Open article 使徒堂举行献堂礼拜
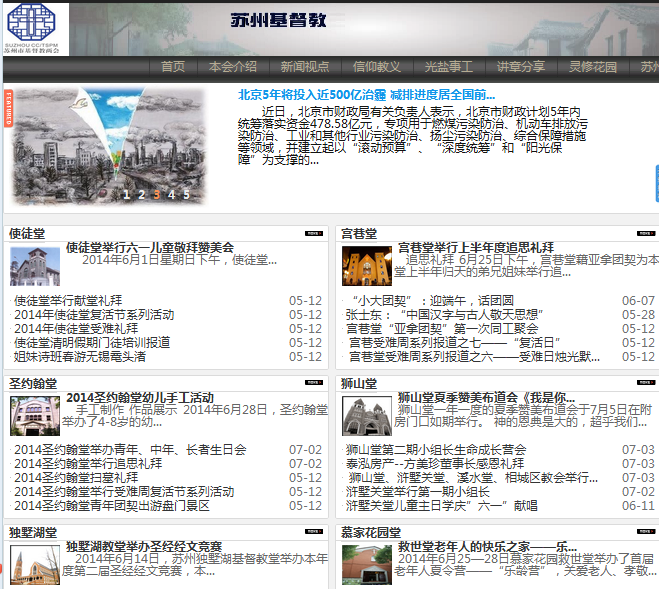Viewport: 659px width, 589px height. click(68, 300)
